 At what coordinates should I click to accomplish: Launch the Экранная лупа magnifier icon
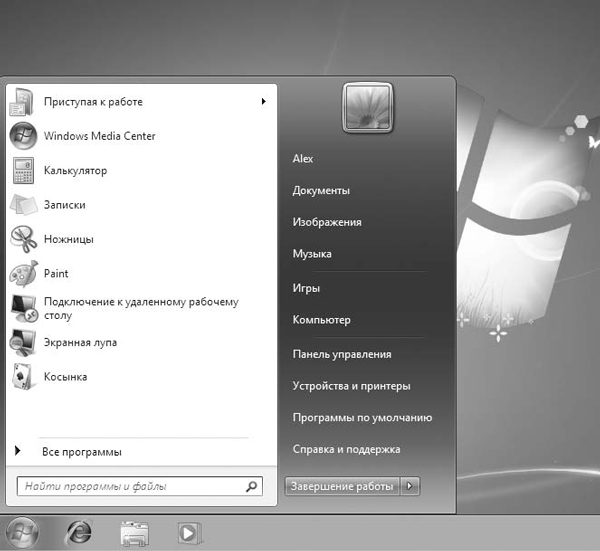(23, 342)
